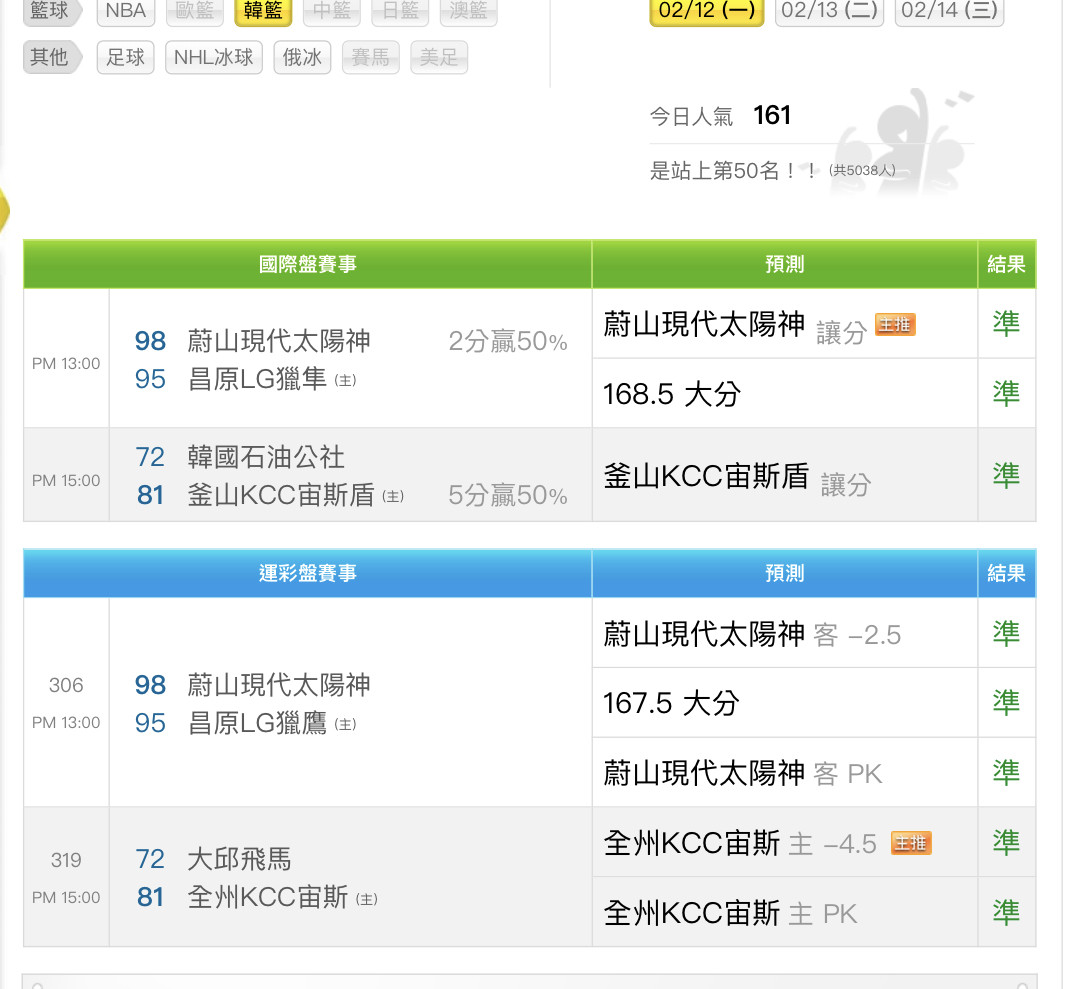
Task: Click match number 319
Action: (66, 860)
